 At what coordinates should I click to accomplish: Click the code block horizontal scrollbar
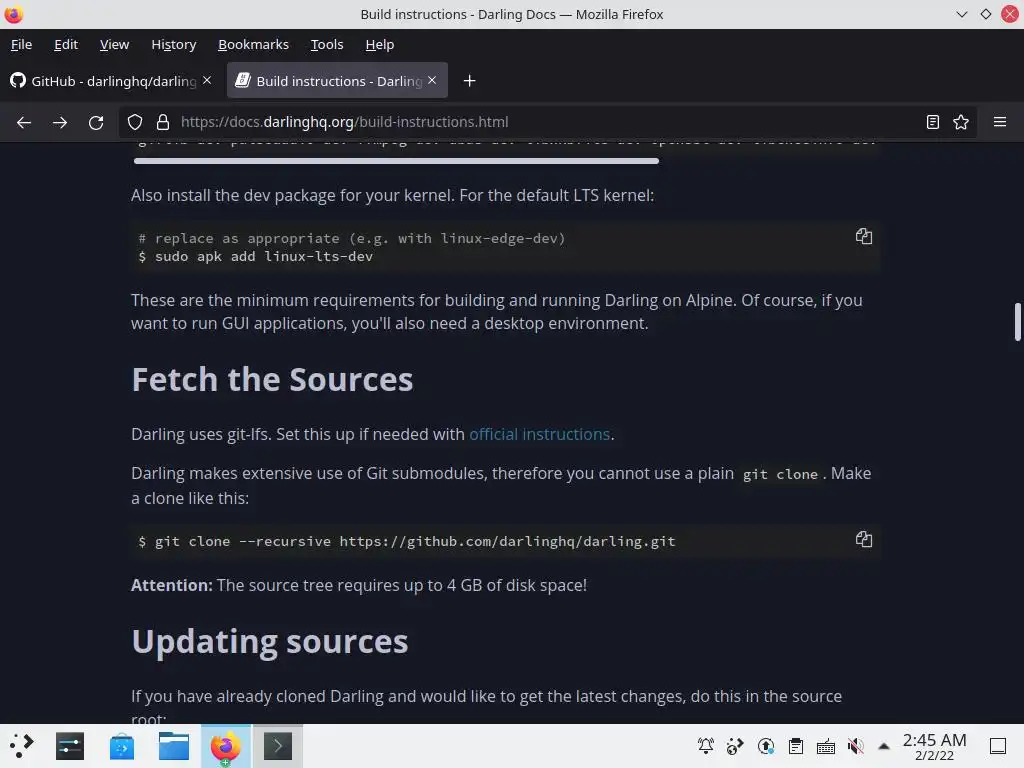tap(396, 161)
